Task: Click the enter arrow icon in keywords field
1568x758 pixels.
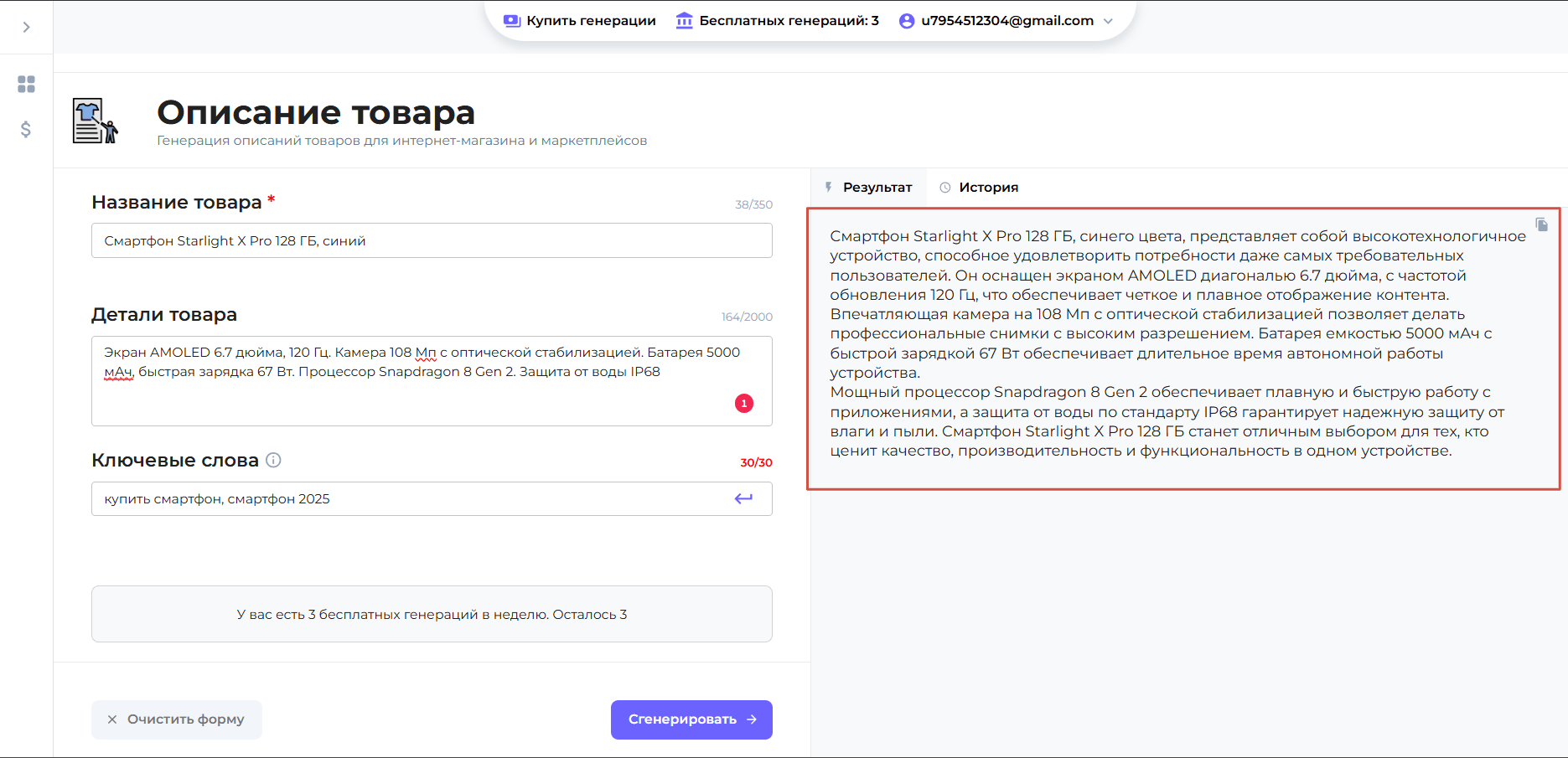Action: click(x=743, y=498)
